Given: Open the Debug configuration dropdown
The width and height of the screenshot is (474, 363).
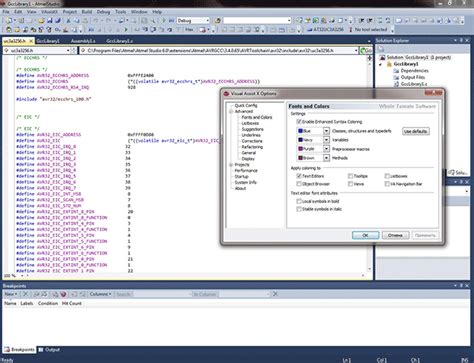Looking at the screenshot, I should click(x=193, y=21).
